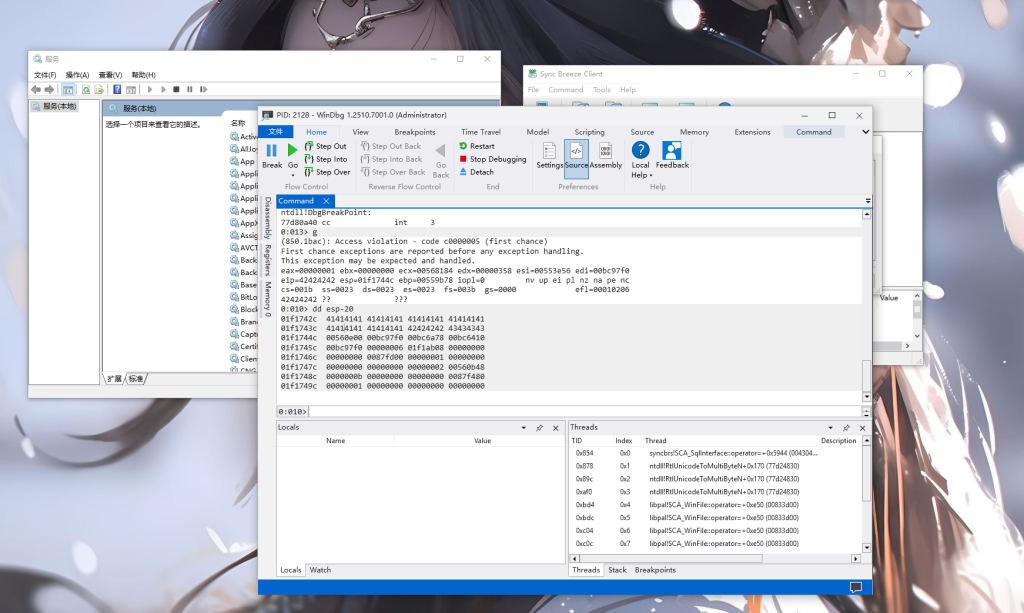Viewport: 1024px width, 613px height.
Task: Click the Break pause icon
Action: (271, 150)
